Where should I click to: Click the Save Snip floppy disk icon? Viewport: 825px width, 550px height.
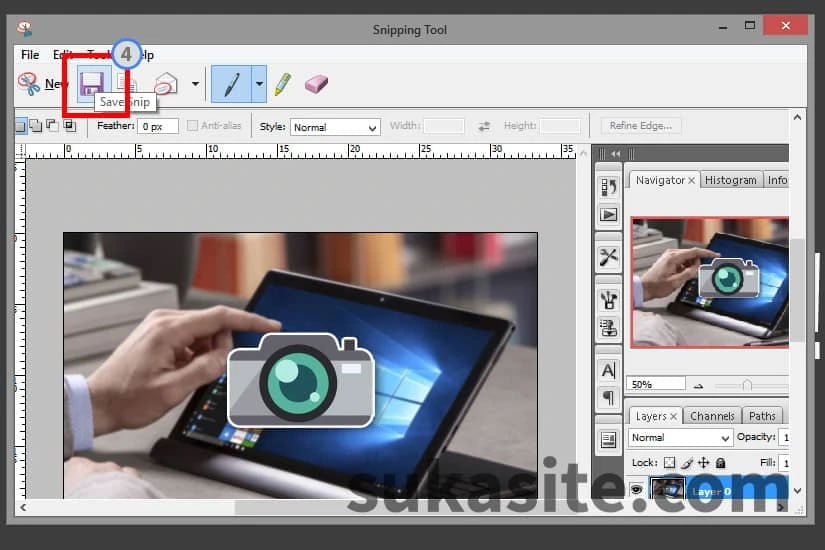pyautogui.click(x=92, y=84)
